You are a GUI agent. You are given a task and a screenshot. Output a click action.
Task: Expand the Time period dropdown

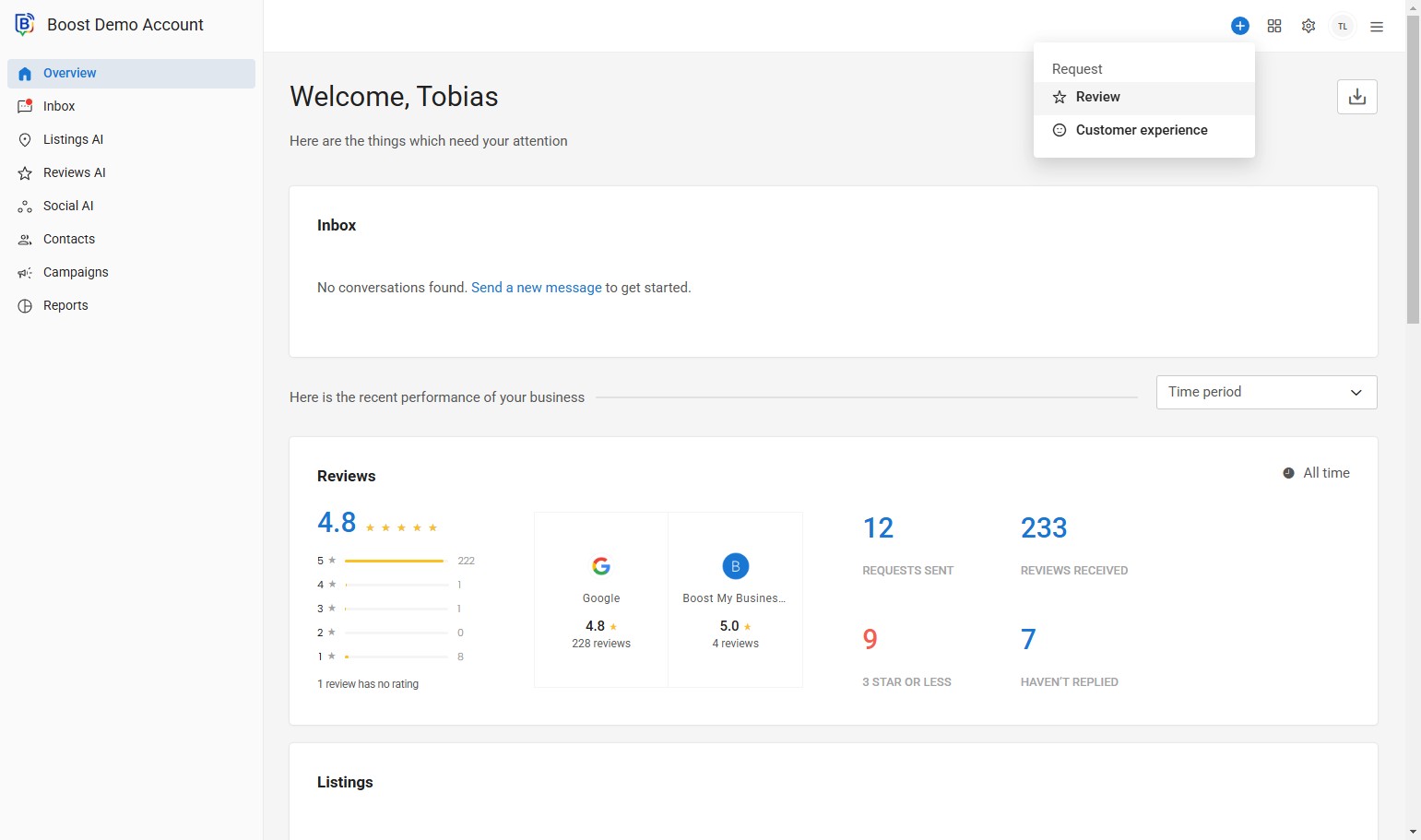[x=1265, y=392]
